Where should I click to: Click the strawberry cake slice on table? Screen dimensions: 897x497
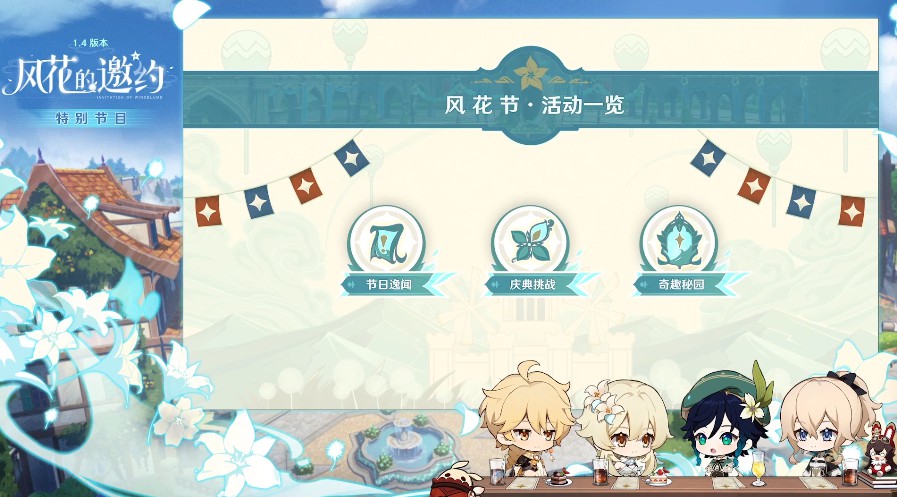pos(659,475)
